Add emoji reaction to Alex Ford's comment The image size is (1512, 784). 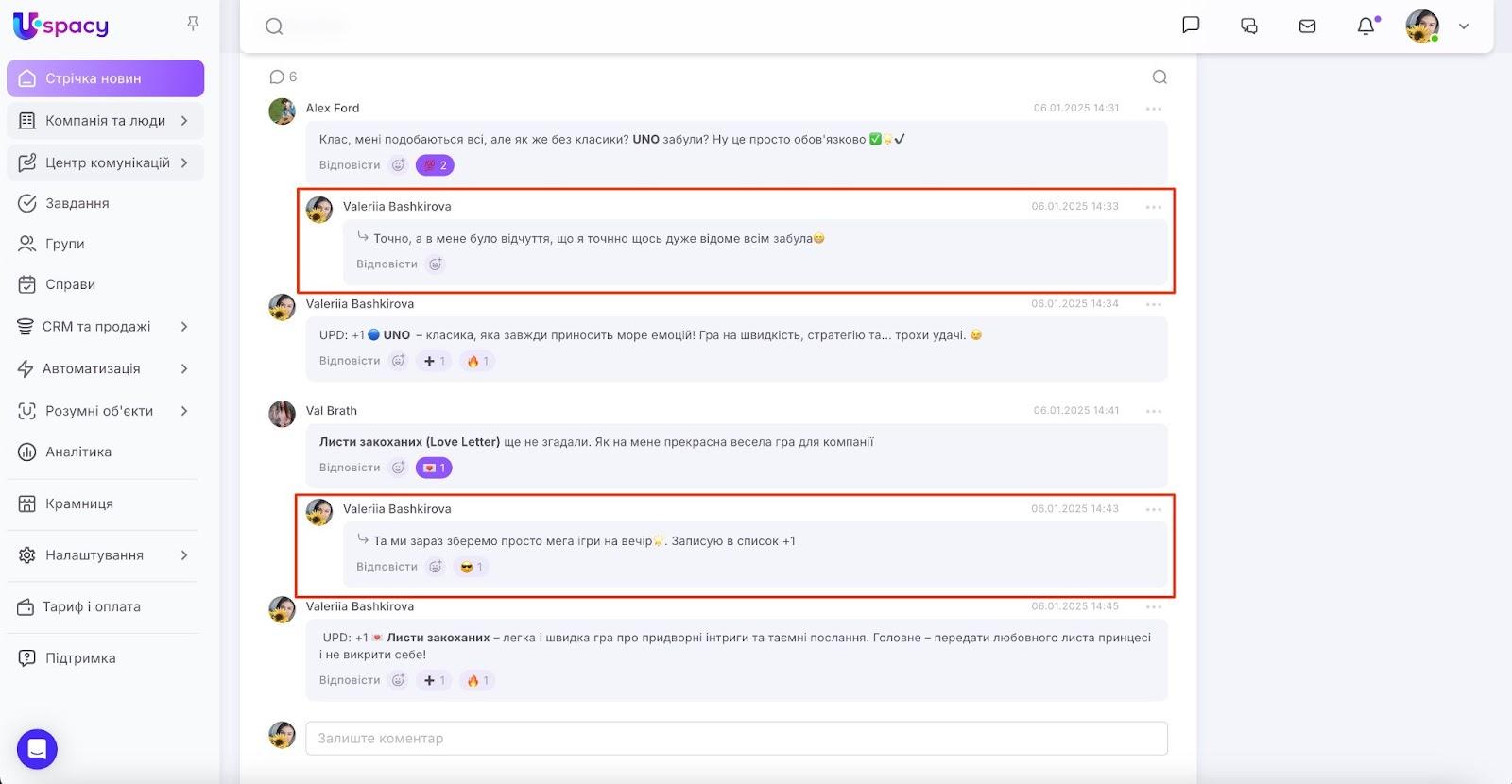pyautogui.click(x=399, y=165)
